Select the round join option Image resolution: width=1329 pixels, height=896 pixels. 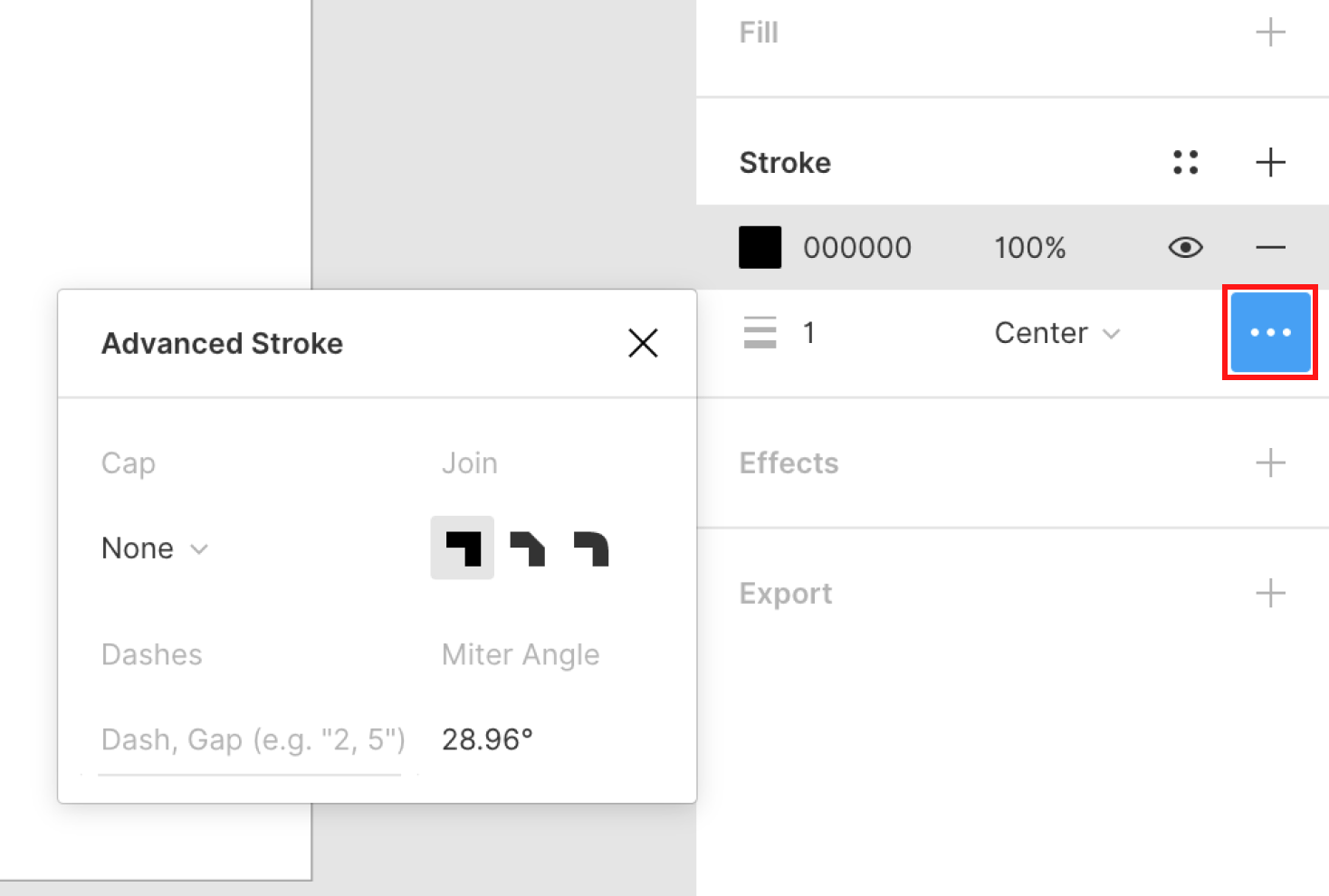(590, 548)
